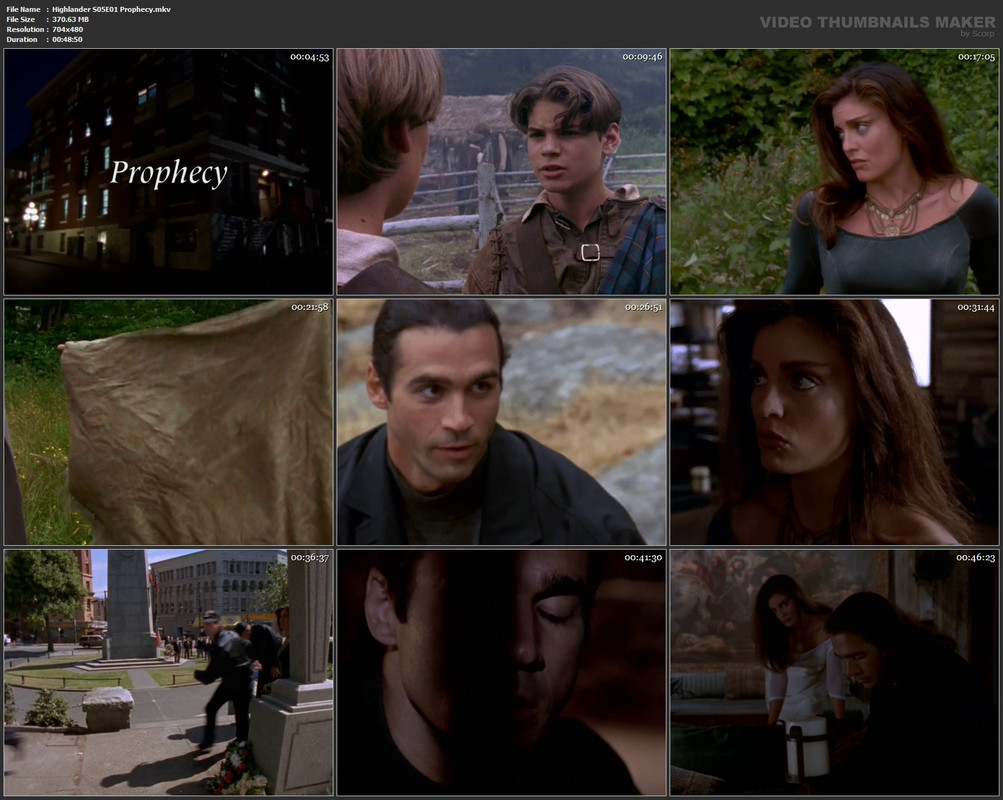The height and width of the screenshot is (800, 1003).
Task: Click the thumbnail timestamped 00:46:23
Action: point(834,672)
